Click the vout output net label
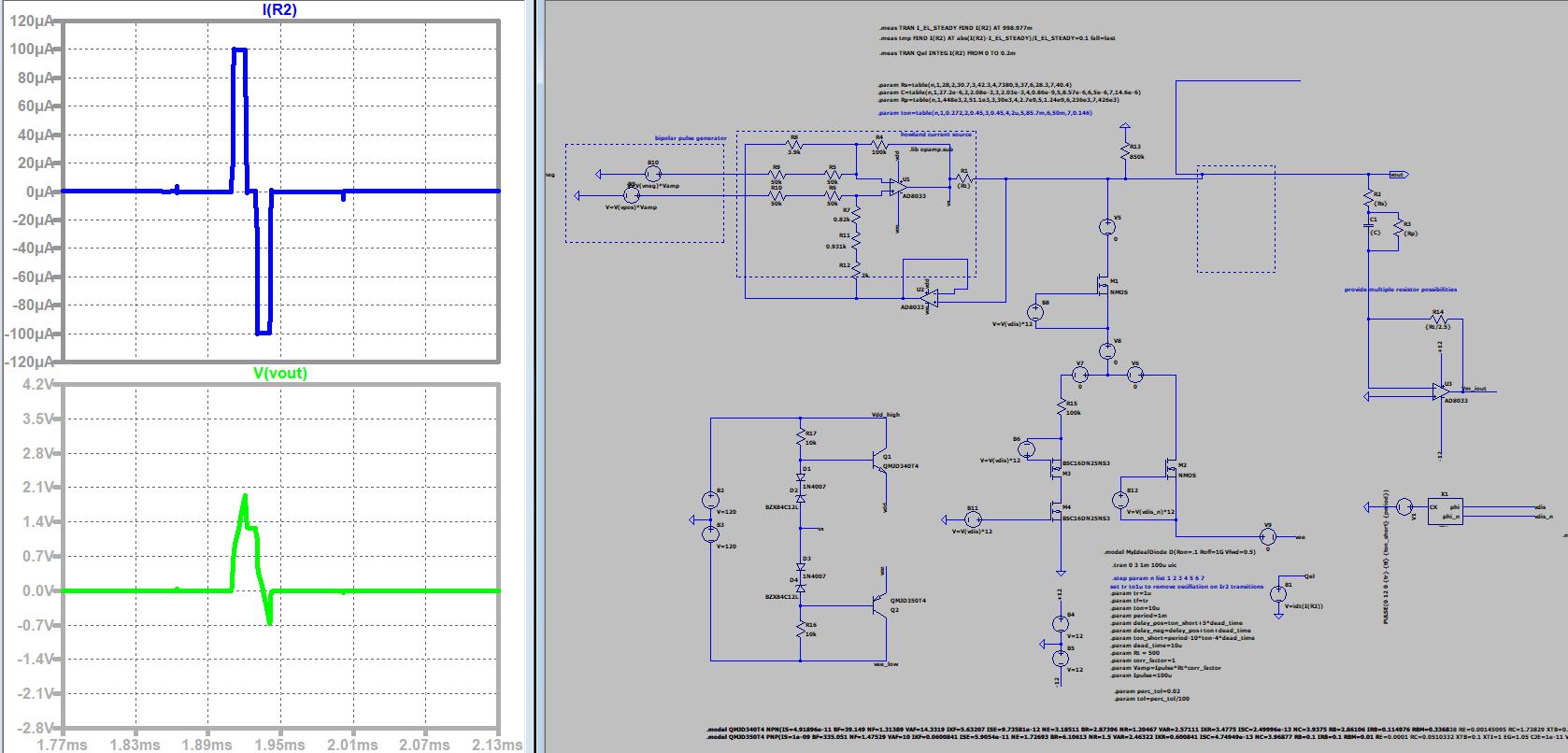Viewport: 1568px width, 753px height. click(x=1398, y=175)
